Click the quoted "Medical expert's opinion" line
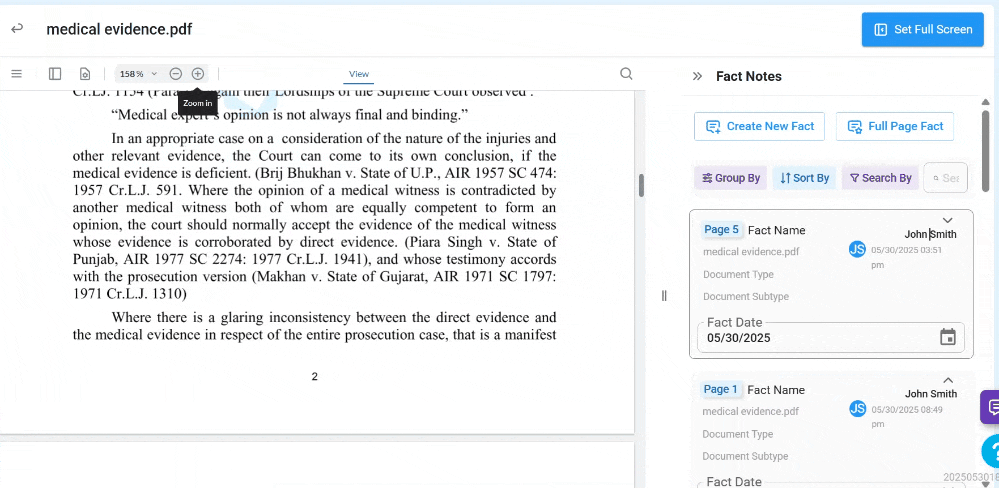 point(290,115)
